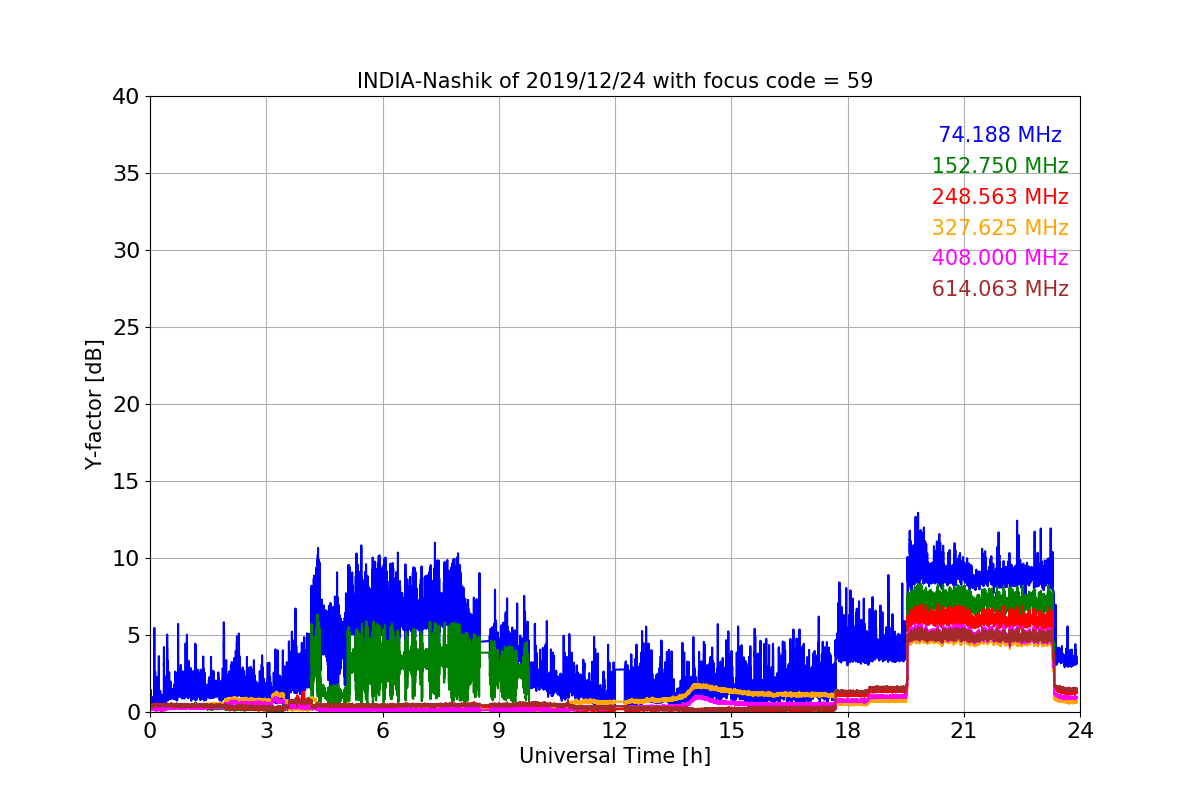
Task: Click the orange bump near 14 hours
Action: tap(698, 687)
